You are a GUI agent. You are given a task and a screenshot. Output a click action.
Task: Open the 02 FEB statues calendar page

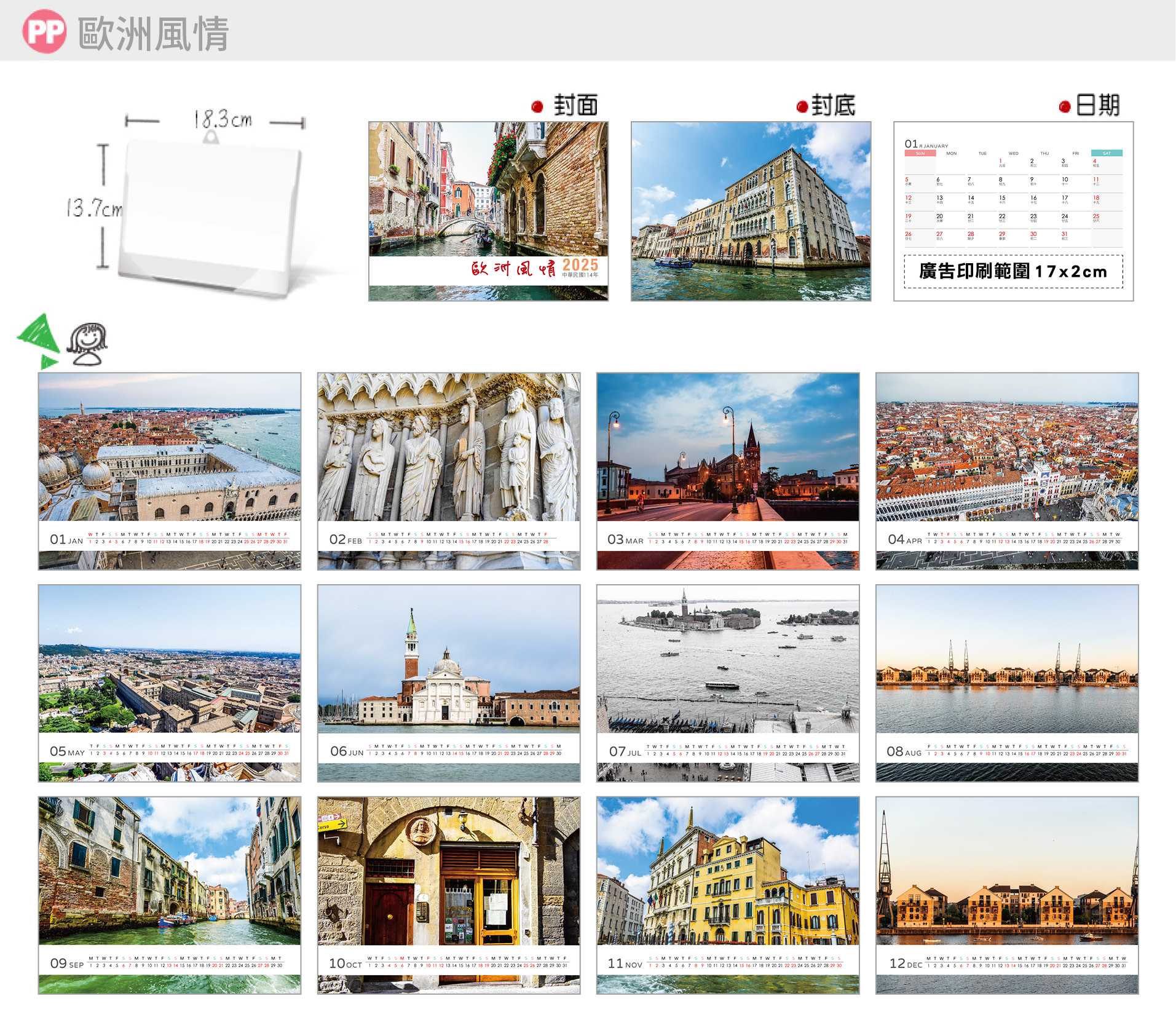[x=449, y=471]
